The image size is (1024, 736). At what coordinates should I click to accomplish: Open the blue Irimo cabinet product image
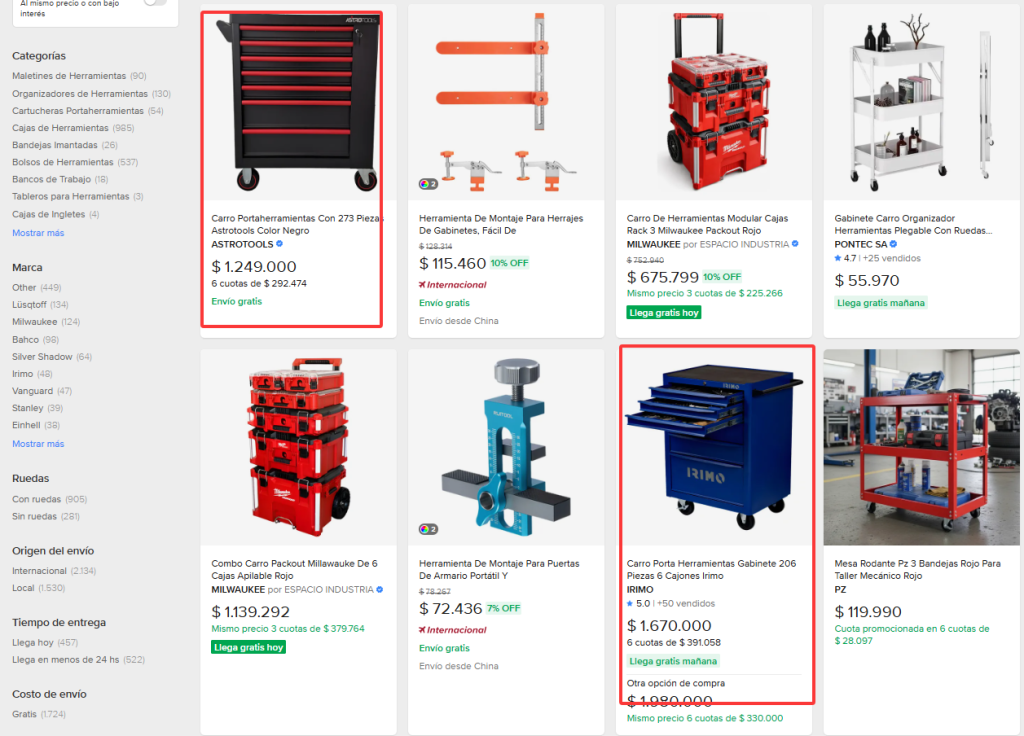(x=714, y=447)
